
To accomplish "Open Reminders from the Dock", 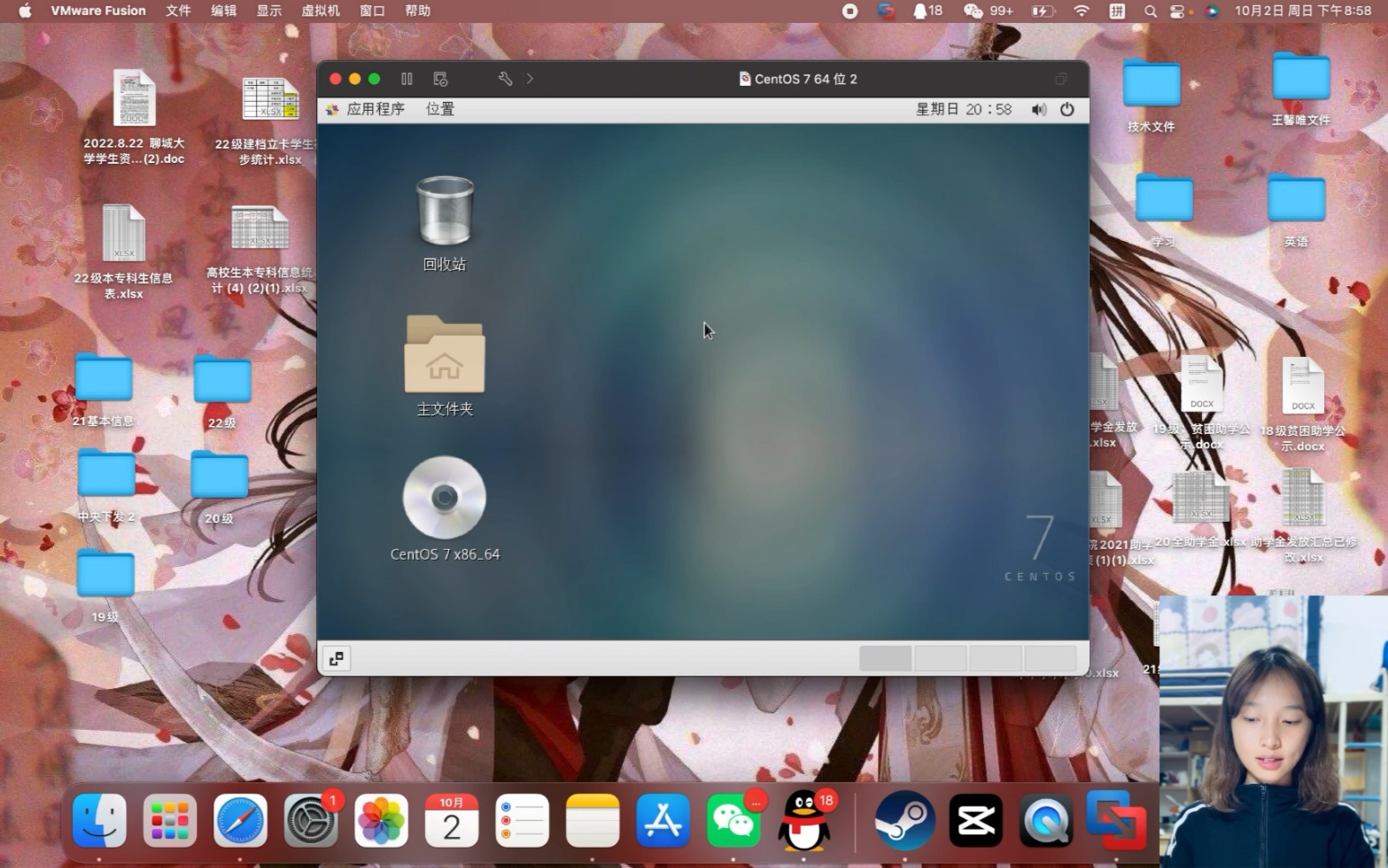I will pyautogui.click(x=522, y=820).
